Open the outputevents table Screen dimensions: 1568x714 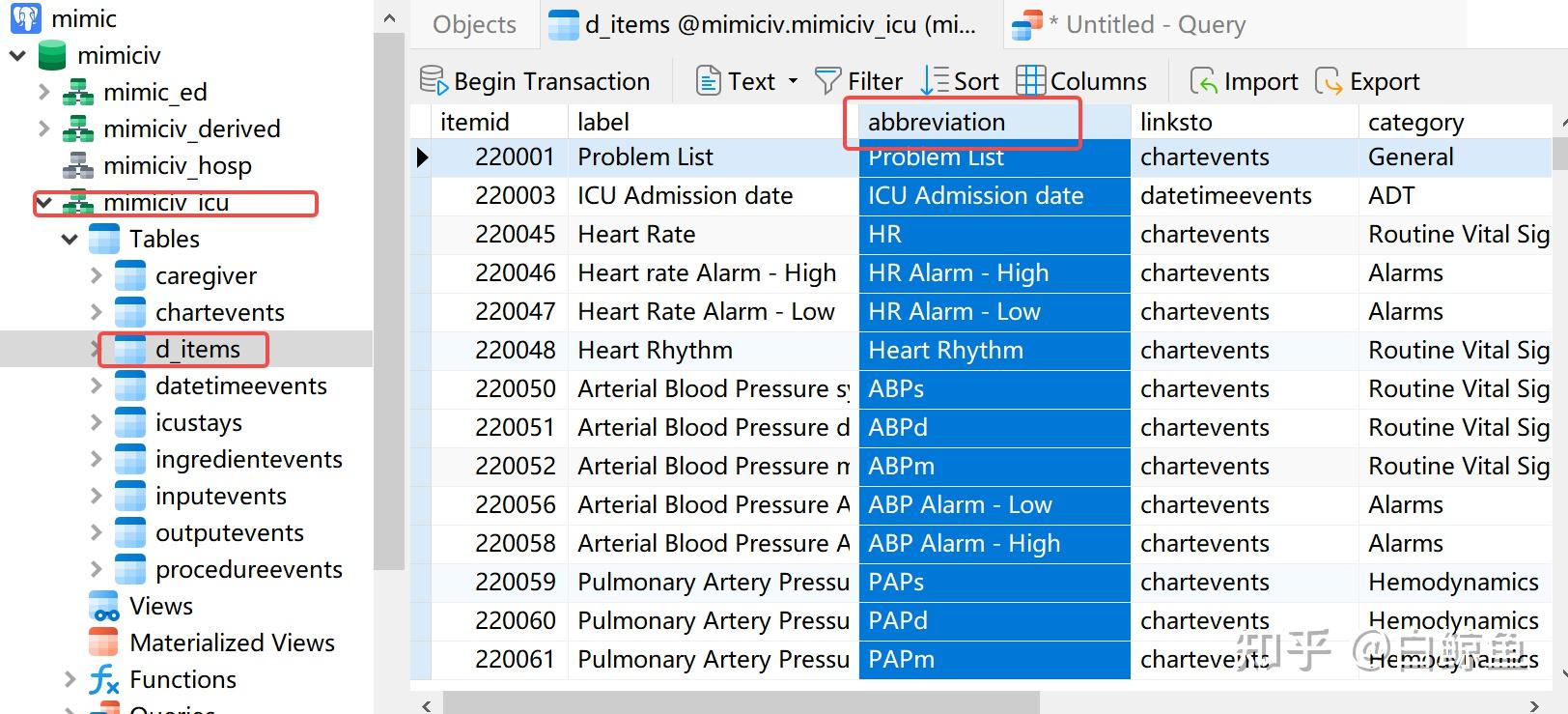point(229,532)
